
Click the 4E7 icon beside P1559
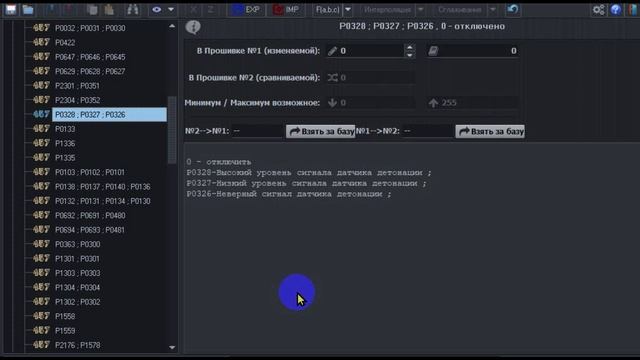coord(41,331)
